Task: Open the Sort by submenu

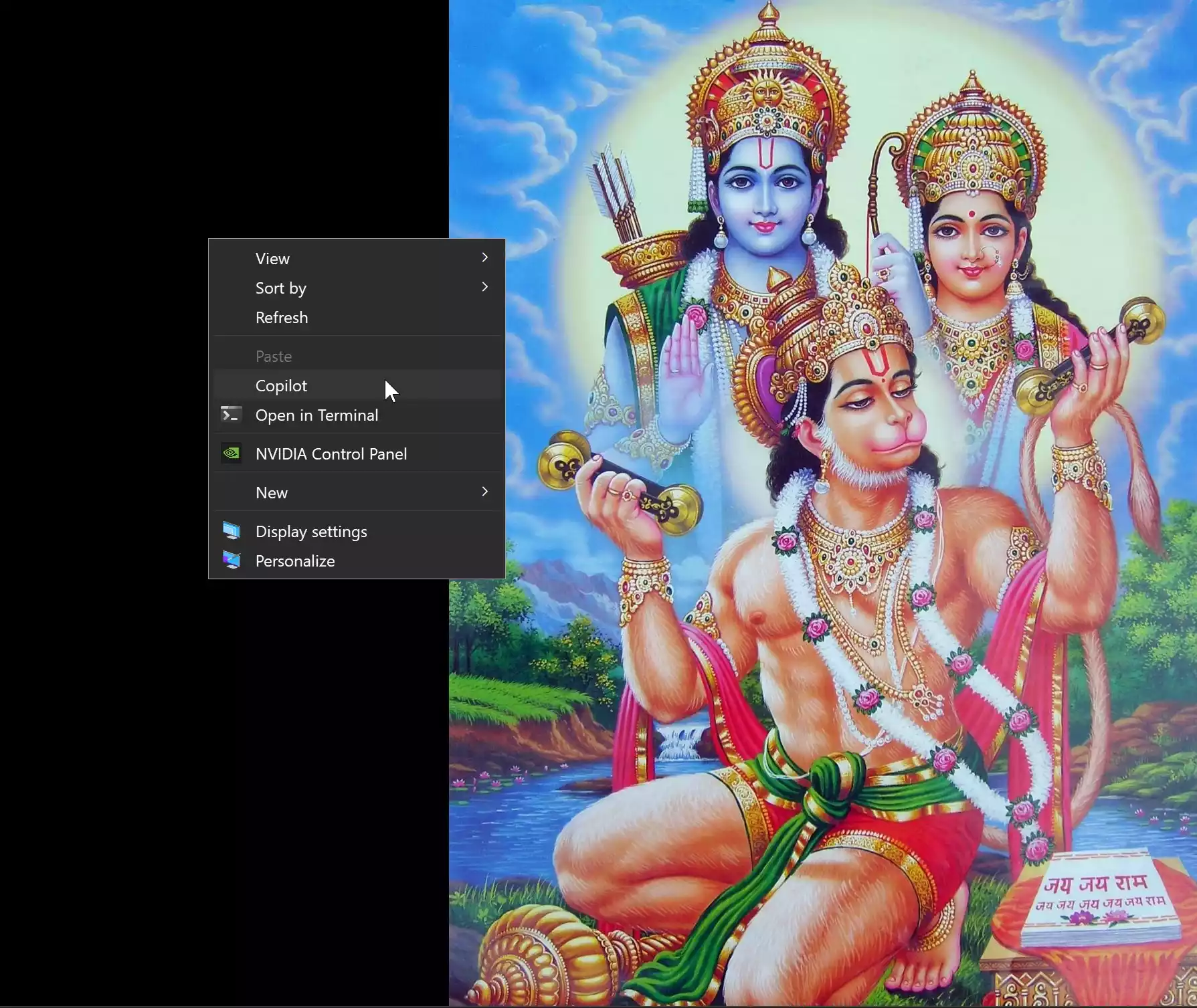Action: 357,288
